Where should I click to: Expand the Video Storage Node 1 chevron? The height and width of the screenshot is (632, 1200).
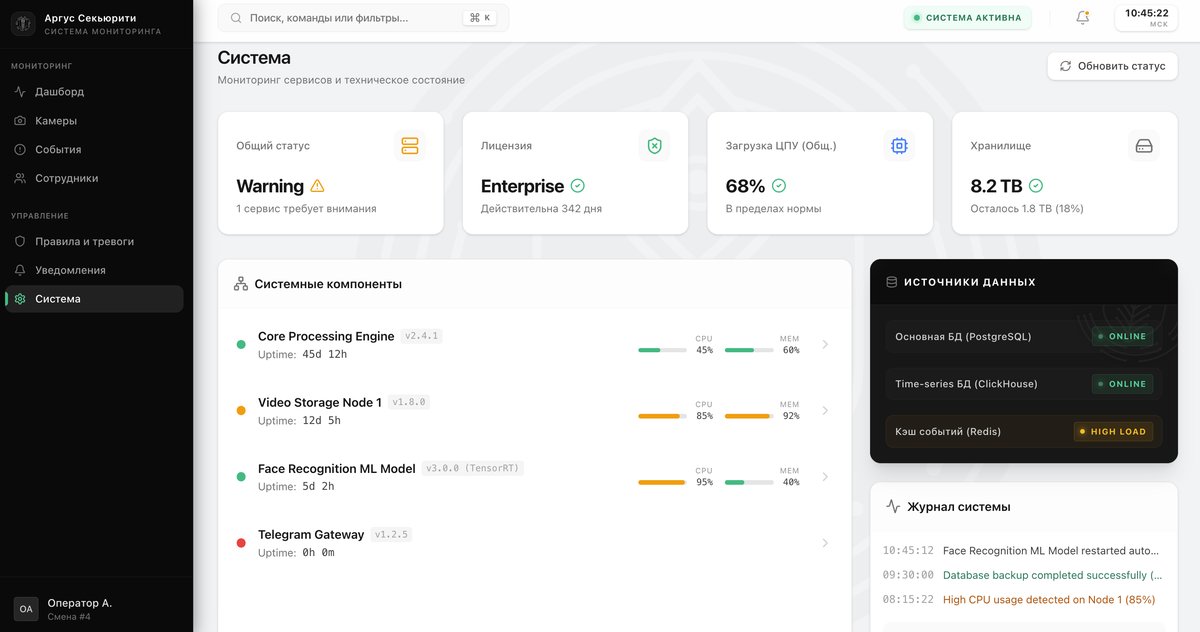[825, 411]
